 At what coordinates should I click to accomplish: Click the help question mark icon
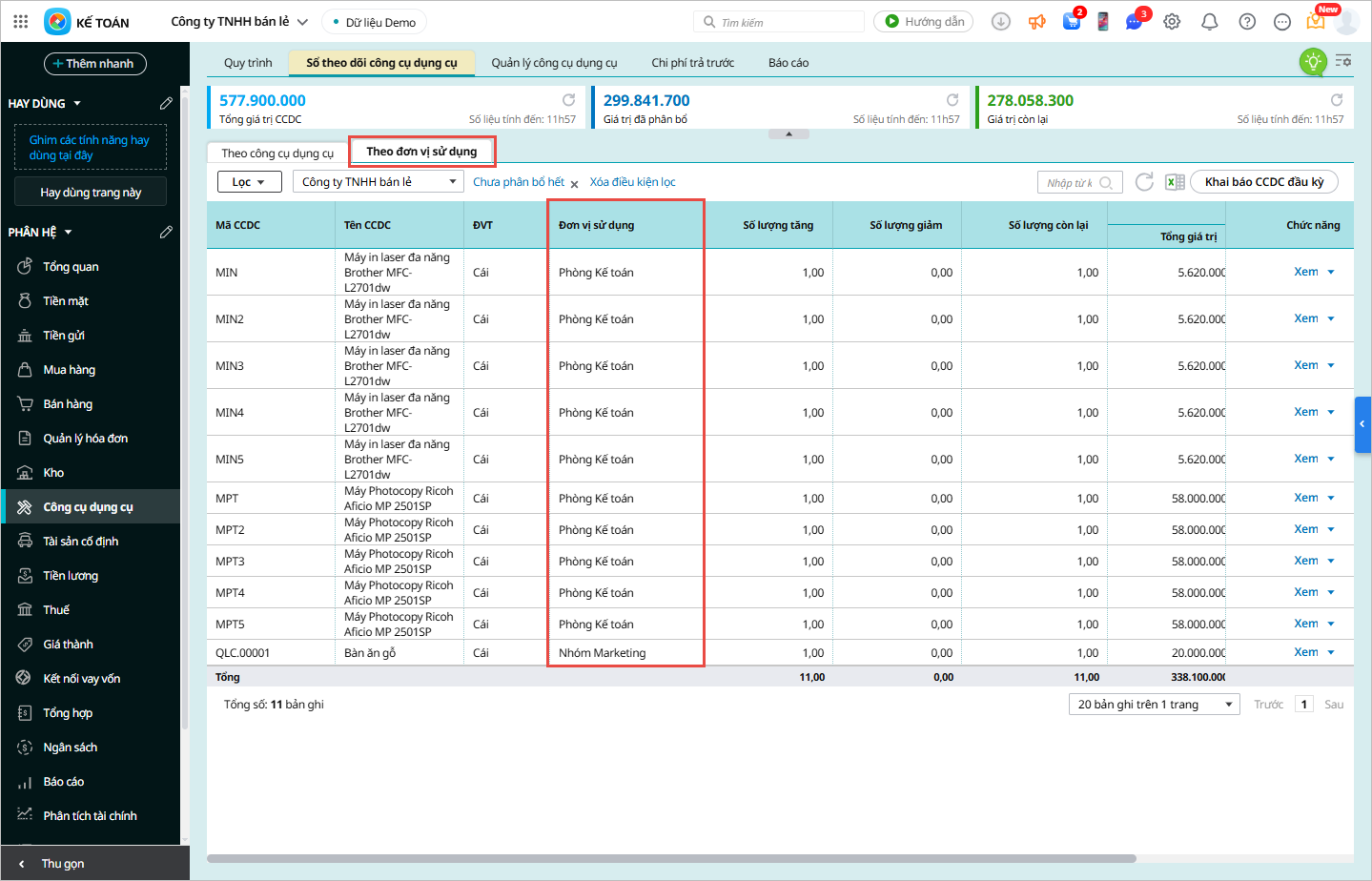[x=1246, y=22]
